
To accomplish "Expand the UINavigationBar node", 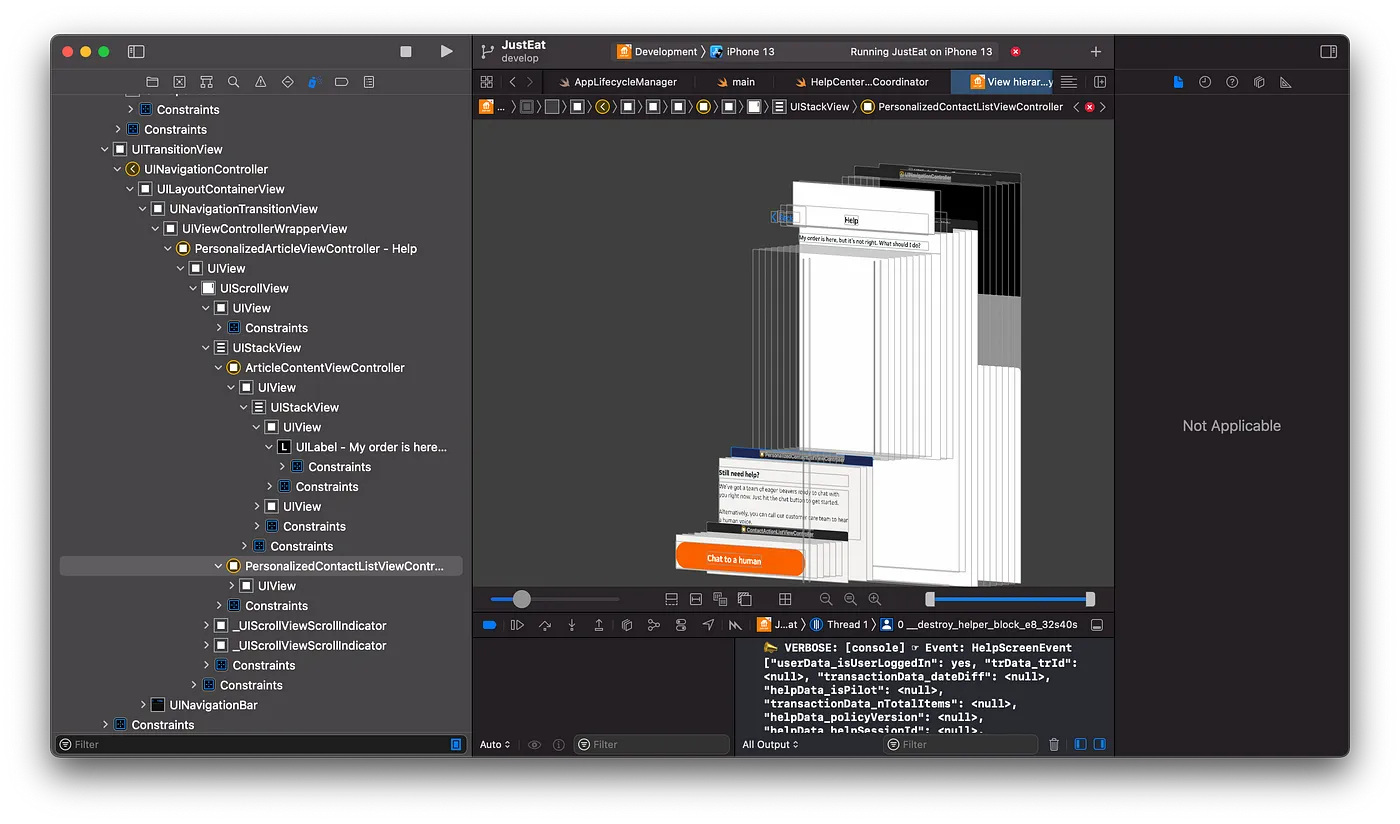I will (x=143, y=705).
